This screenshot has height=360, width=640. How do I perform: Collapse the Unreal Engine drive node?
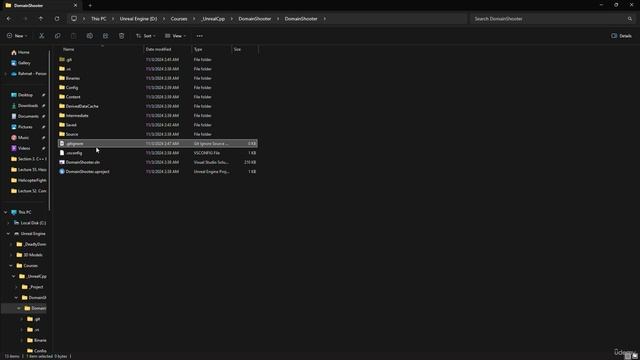click(x=9, y=234)
